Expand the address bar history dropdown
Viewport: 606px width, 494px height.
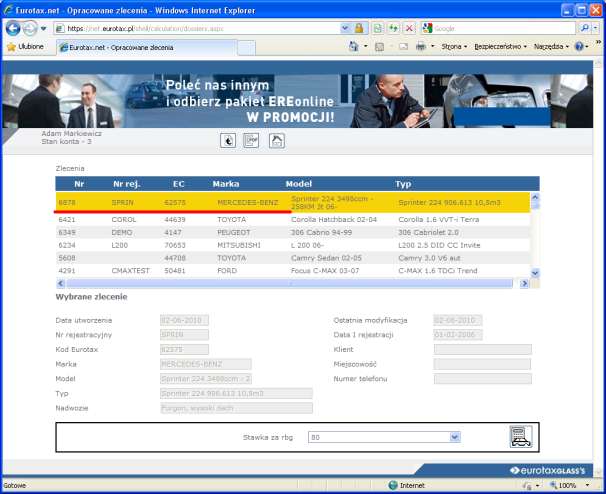click(x=345, y=28)
